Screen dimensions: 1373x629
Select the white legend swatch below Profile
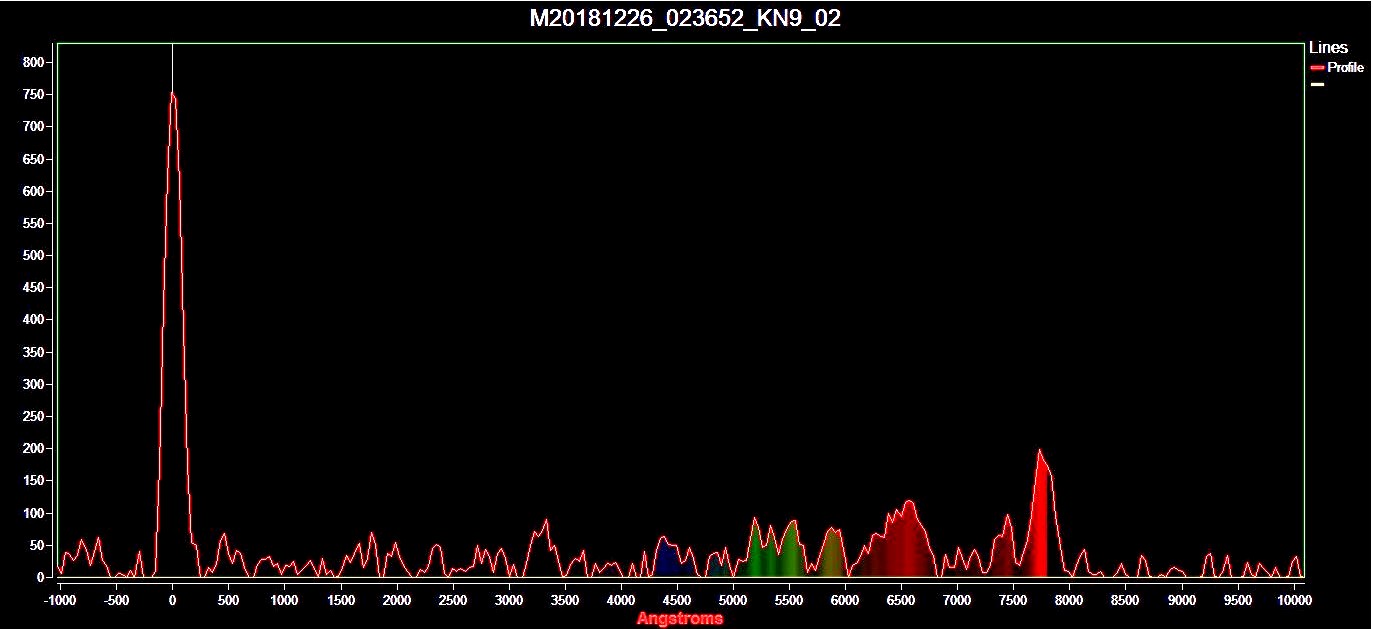click(x=1317, y=84)
